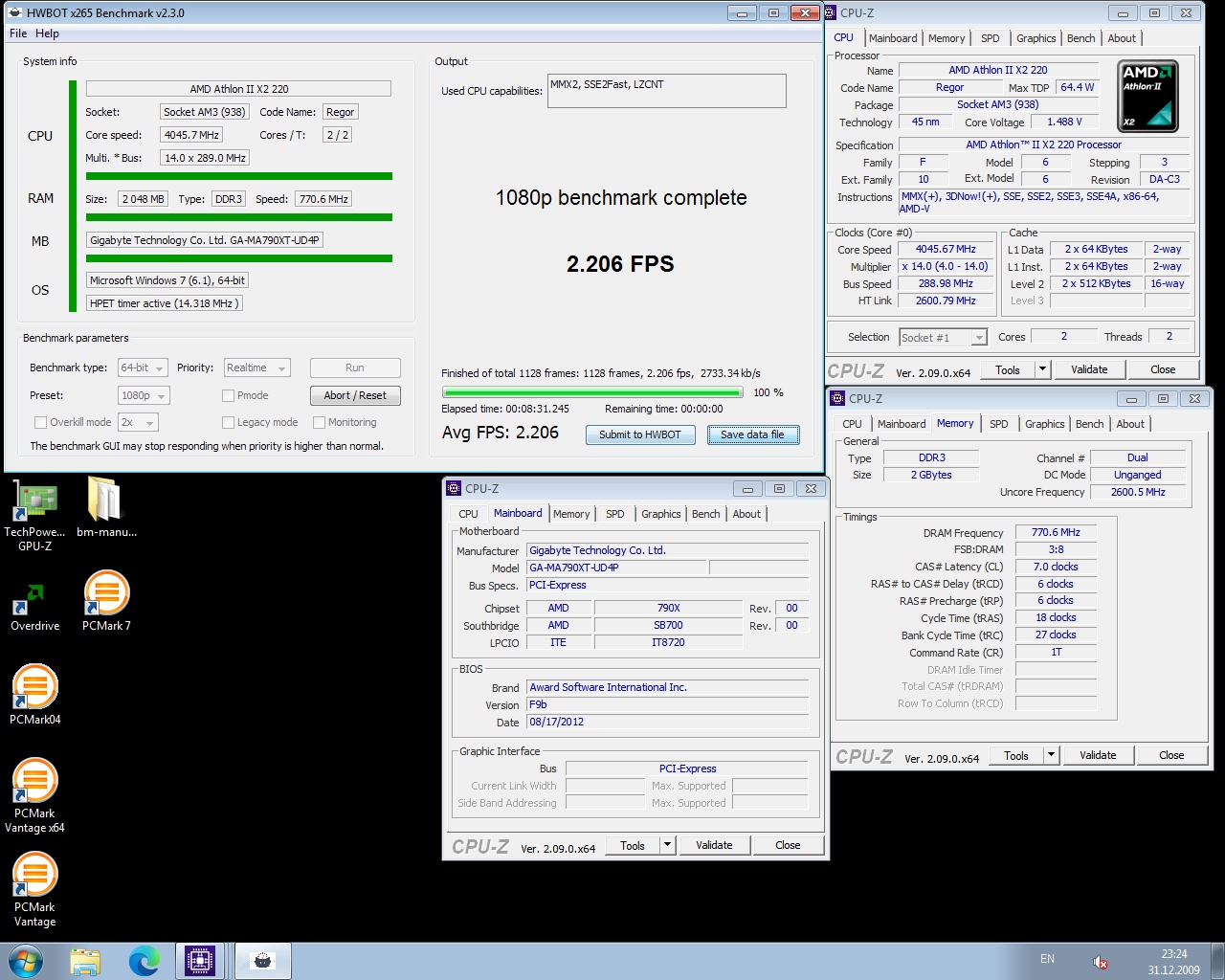This screenshot has width=1225, height=980.
Task: Open the Windows Start menu
Action: click(x=26, y=961)
